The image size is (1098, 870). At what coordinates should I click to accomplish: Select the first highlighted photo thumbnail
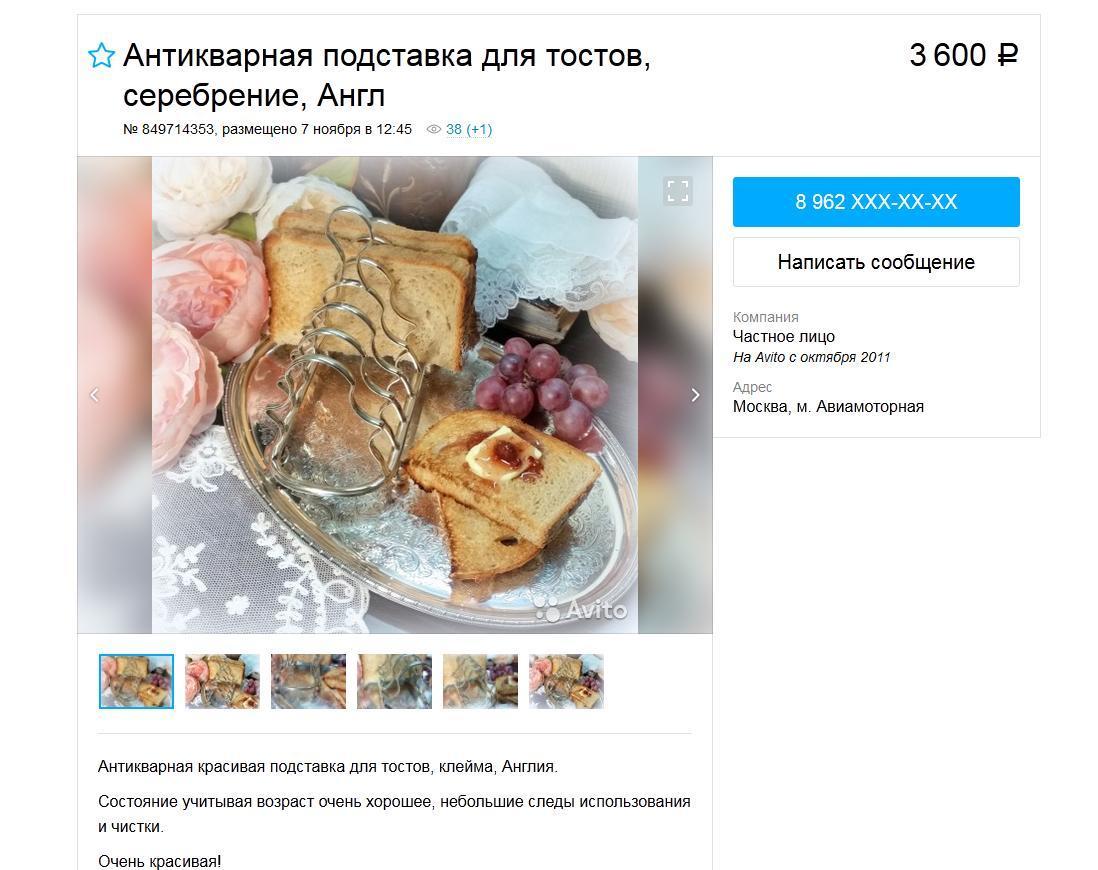[x=137, y=682]
